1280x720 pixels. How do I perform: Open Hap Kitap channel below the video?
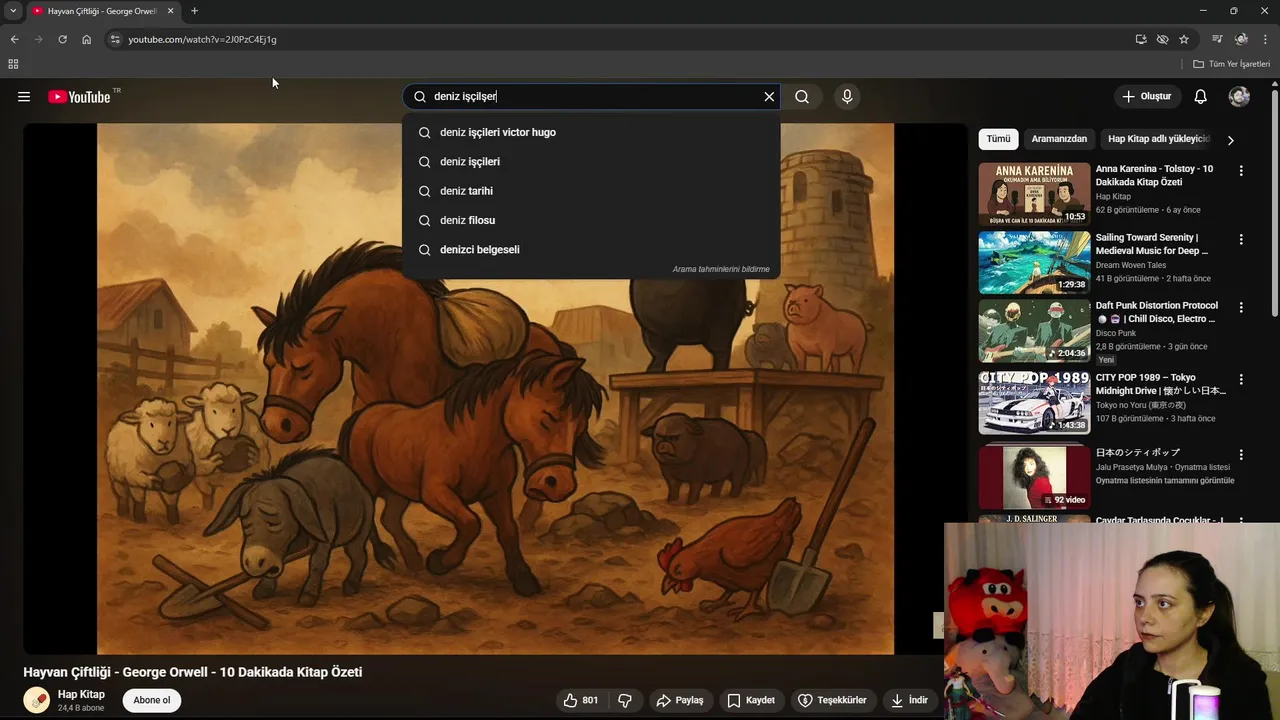81,694
